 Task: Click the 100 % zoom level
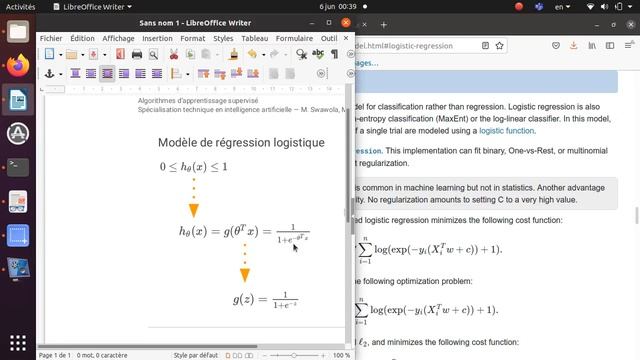pos(341,356)
